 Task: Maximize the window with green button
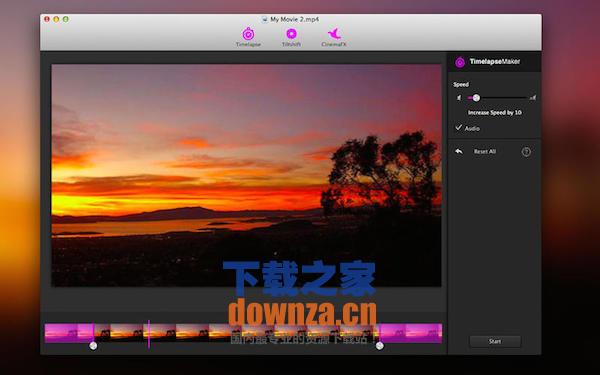click(x=66, y=19)
